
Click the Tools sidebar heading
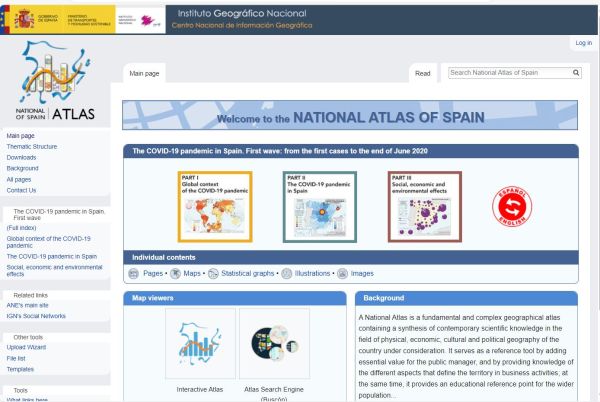pos(21,391)
